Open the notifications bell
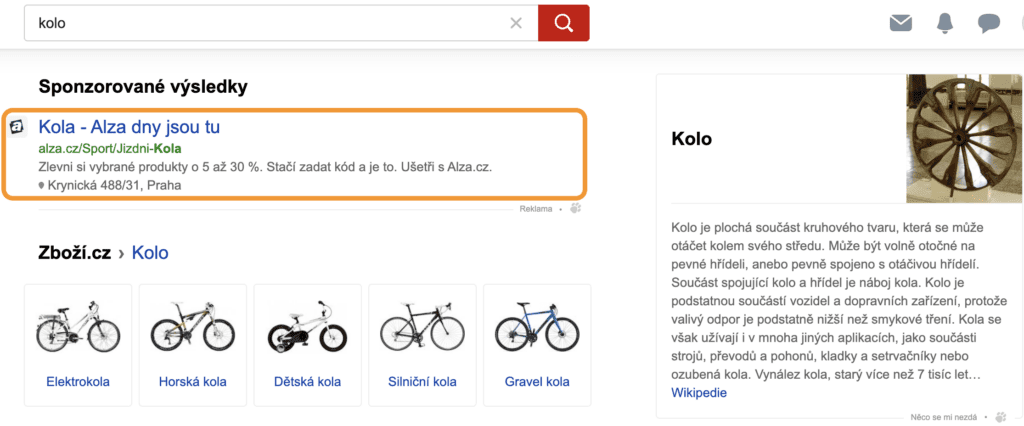This screenshot has height=426, width=1024. tap(945, 23)
